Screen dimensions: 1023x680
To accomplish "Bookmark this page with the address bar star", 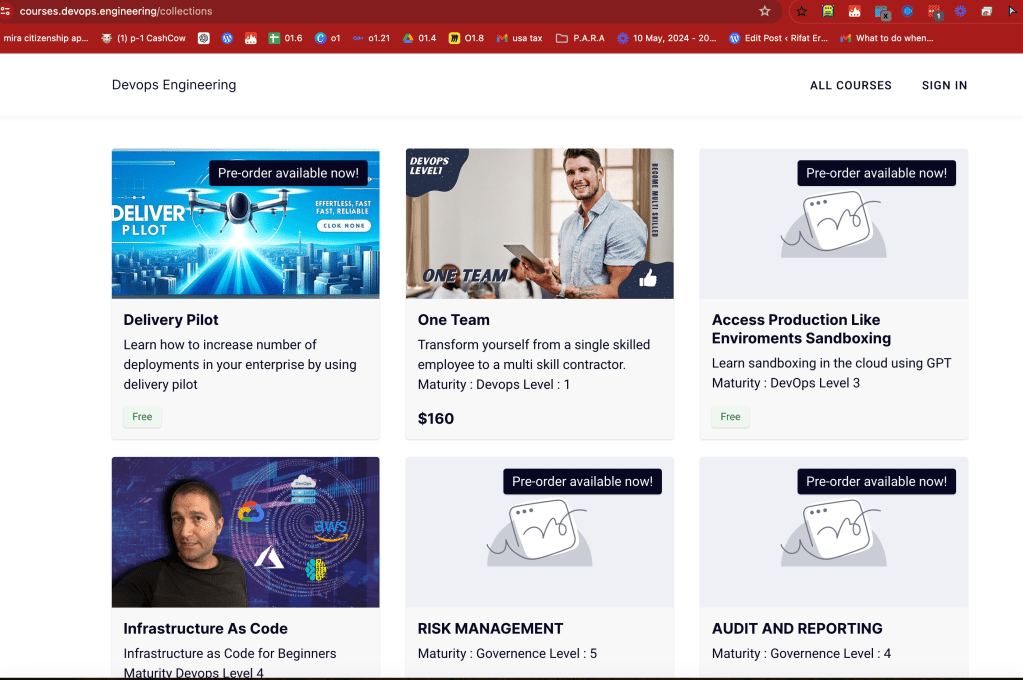I will pos(765,11).
